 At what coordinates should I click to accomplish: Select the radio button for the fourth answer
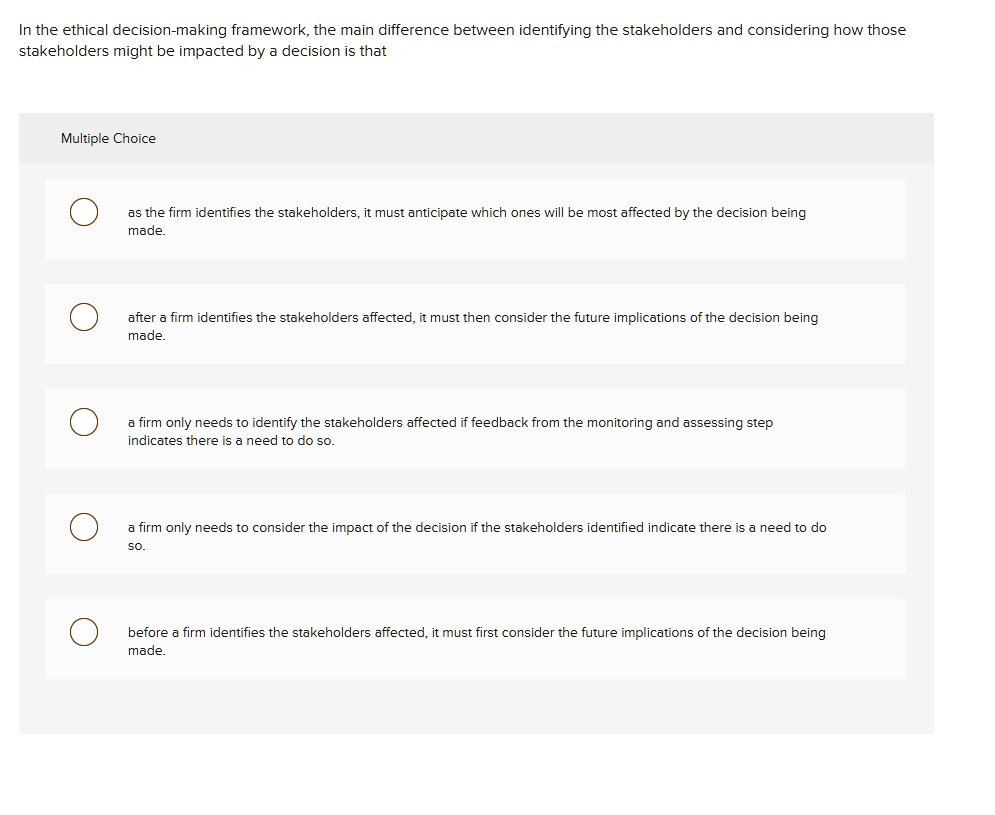pos(84,527)
